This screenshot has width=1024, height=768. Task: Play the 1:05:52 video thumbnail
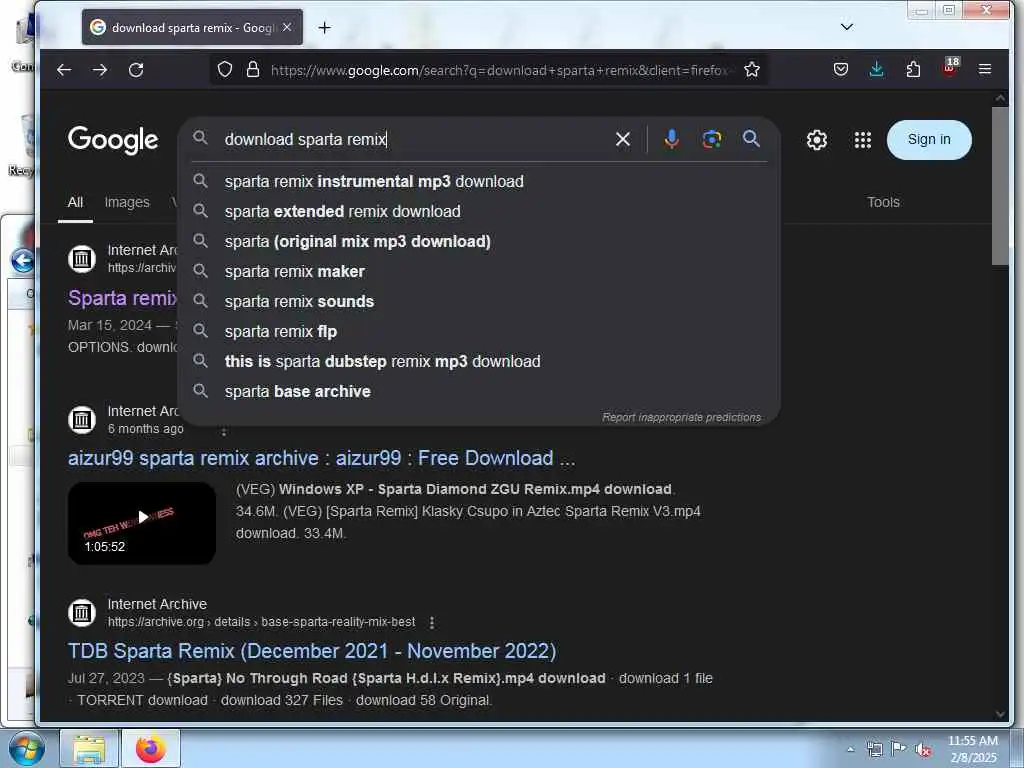(x=142, y=523)
